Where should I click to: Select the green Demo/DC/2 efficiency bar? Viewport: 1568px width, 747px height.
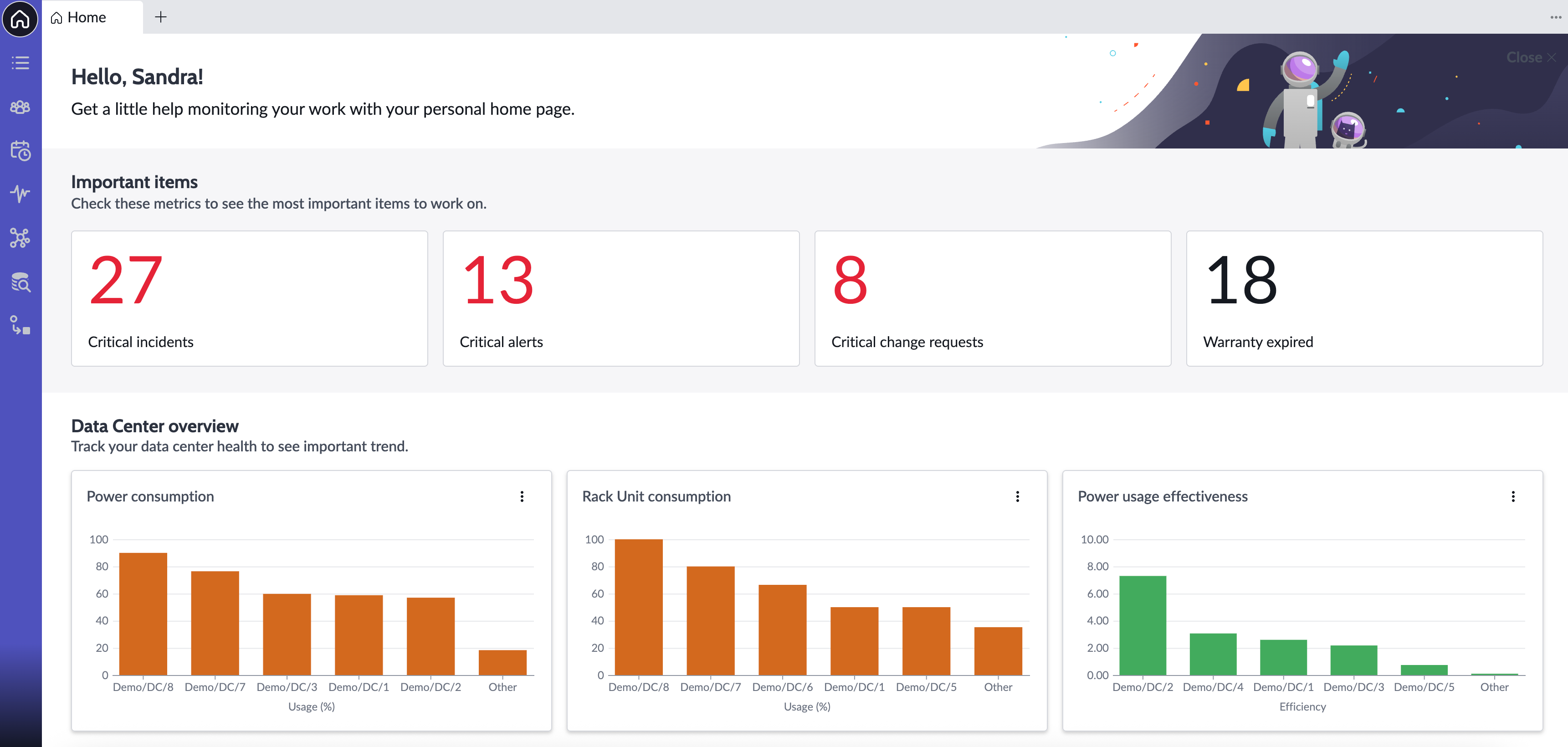coord(1143,625)
